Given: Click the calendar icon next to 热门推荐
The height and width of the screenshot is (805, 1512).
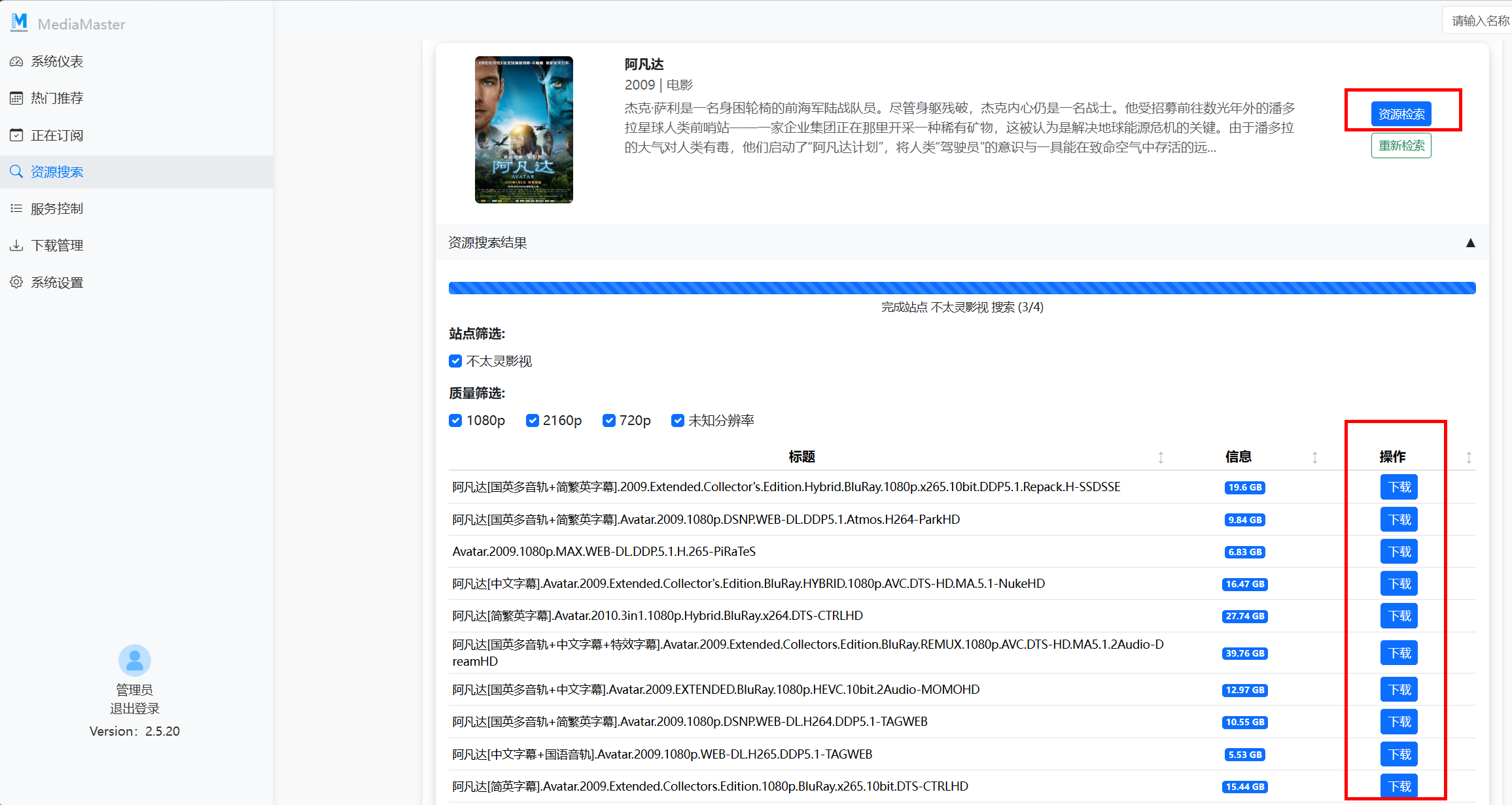Looking at the screenshot, I should pyautogui.click(x=16, y=98).
